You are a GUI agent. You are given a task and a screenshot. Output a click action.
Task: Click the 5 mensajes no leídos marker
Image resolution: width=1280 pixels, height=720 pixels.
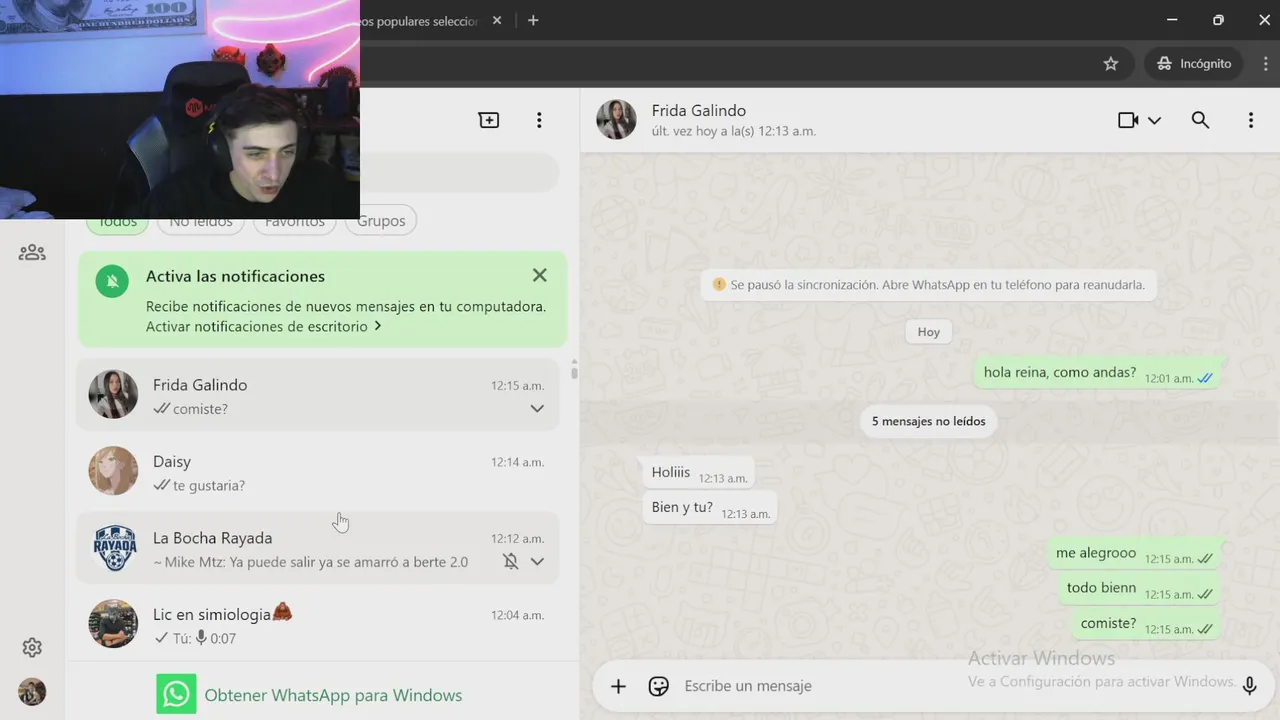[928, 421]
